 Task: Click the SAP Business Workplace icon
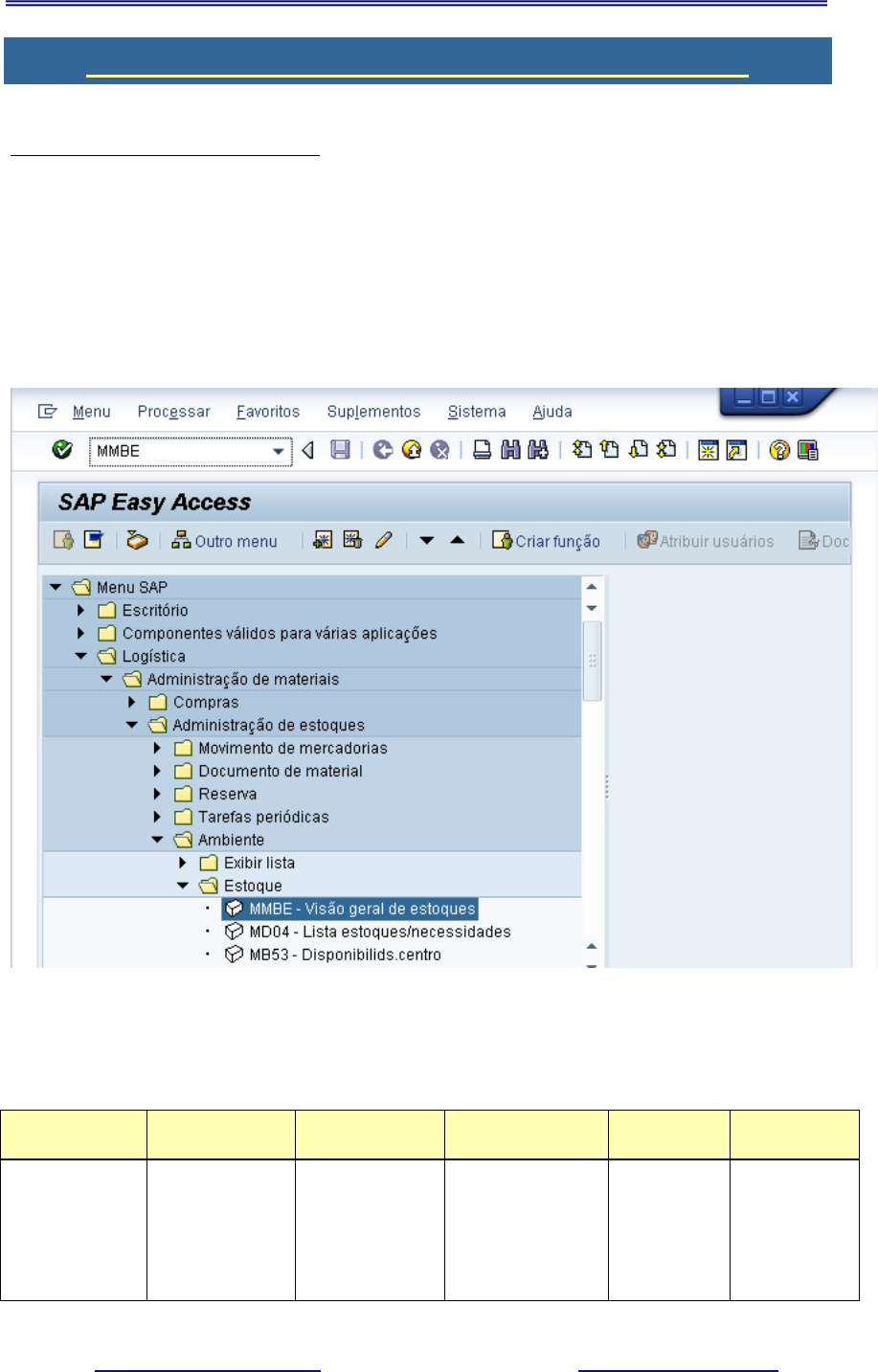pyautogui.click(x=138, y=541)
